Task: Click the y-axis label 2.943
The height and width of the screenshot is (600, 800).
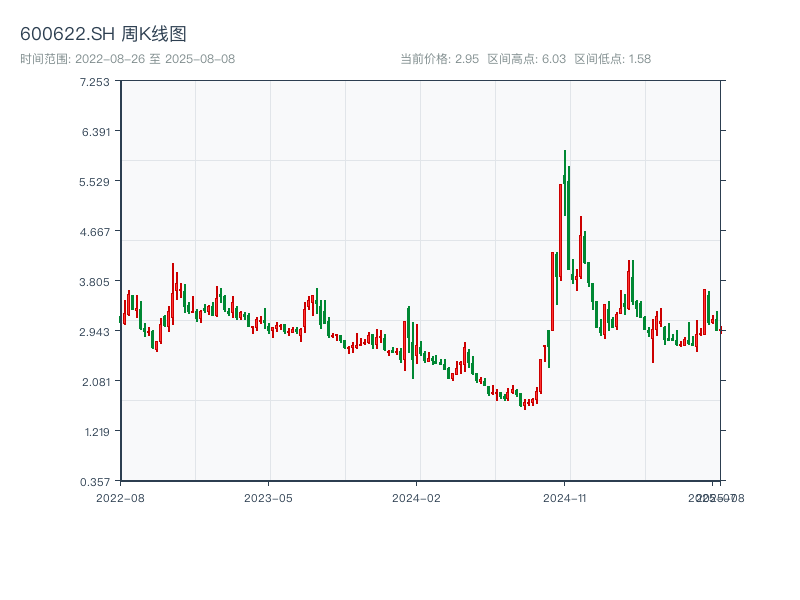Action: click(x=94, y=332)
